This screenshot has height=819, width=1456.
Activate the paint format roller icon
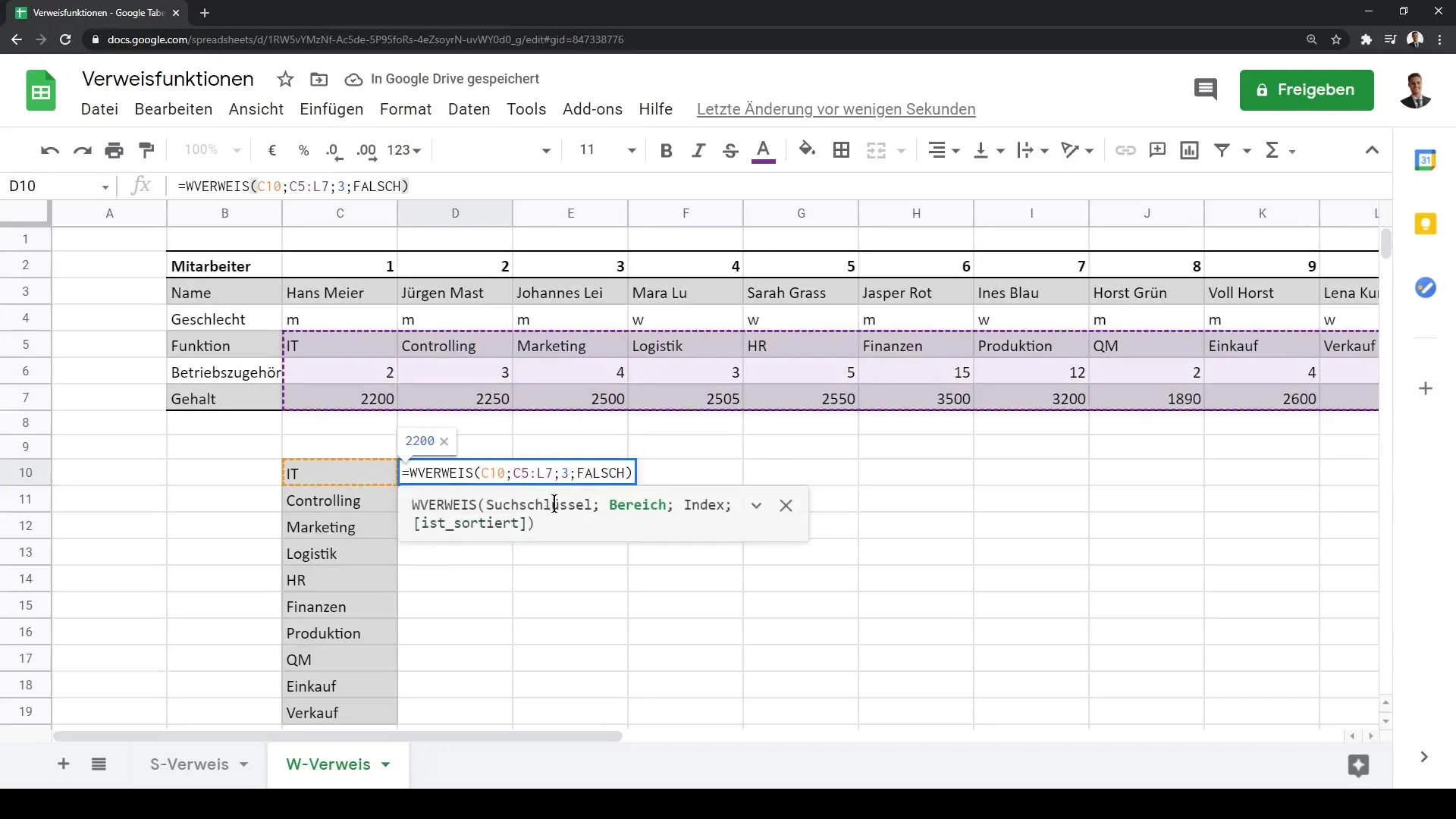(147, 150)
